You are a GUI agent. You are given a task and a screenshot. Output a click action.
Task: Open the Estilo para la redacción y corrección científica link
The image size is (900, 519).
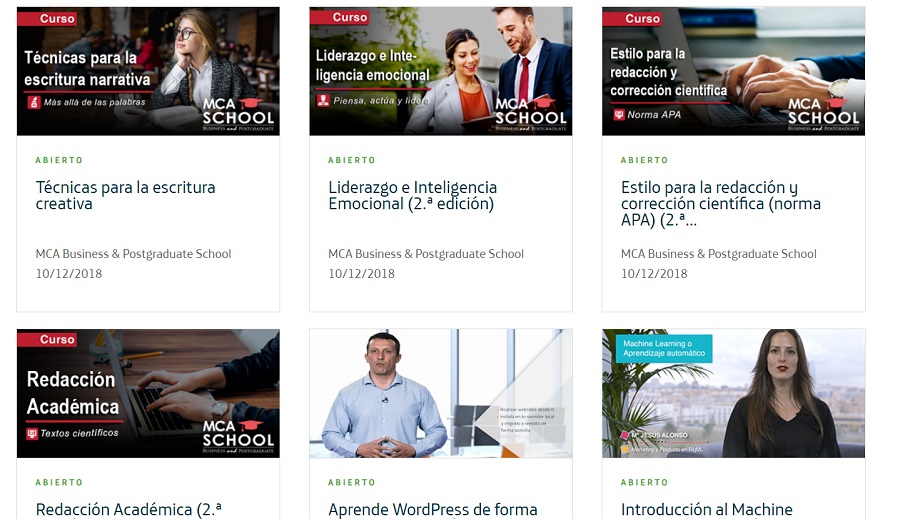click(x=721, y=204)
